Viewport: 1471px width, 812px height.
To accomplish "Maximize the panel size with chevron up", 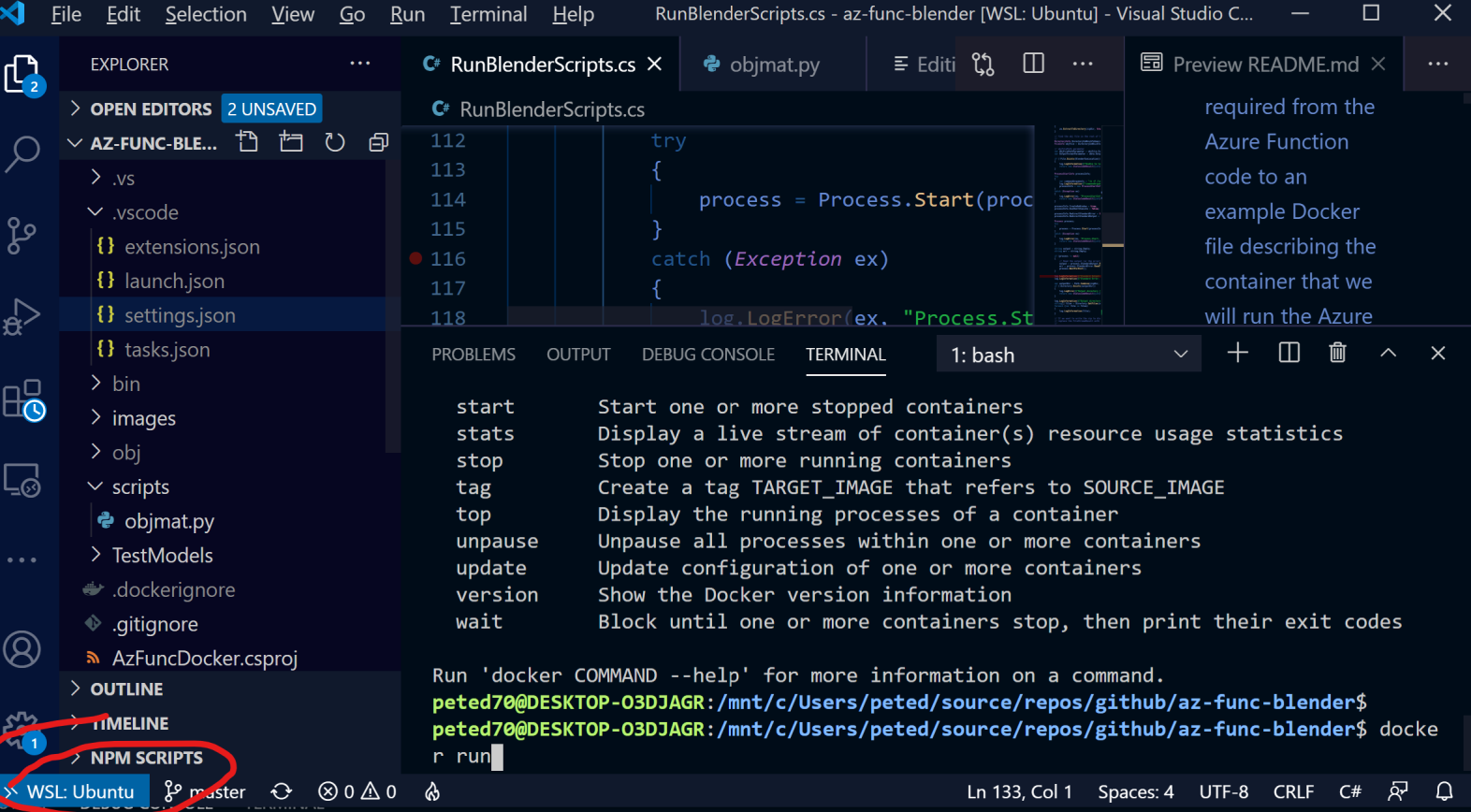I will pos(1389,353).
